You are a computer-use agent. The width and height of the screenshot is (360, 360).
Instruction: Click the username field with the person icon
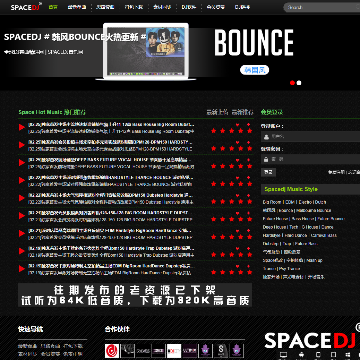click(x=310, y=136)
